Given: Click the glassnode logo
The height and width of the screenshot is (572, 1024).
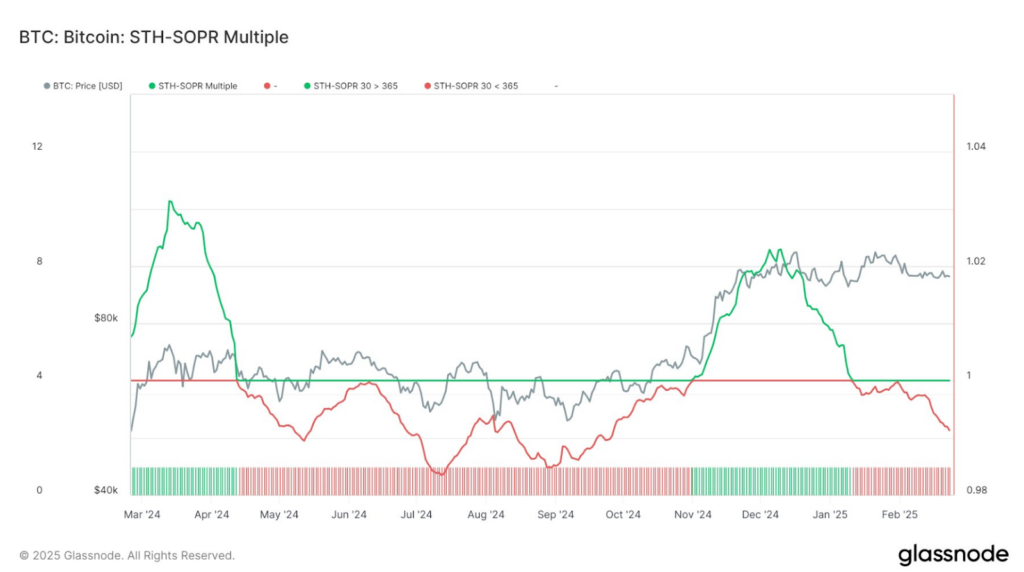Looking at the screenshot, I should (944, 553).
